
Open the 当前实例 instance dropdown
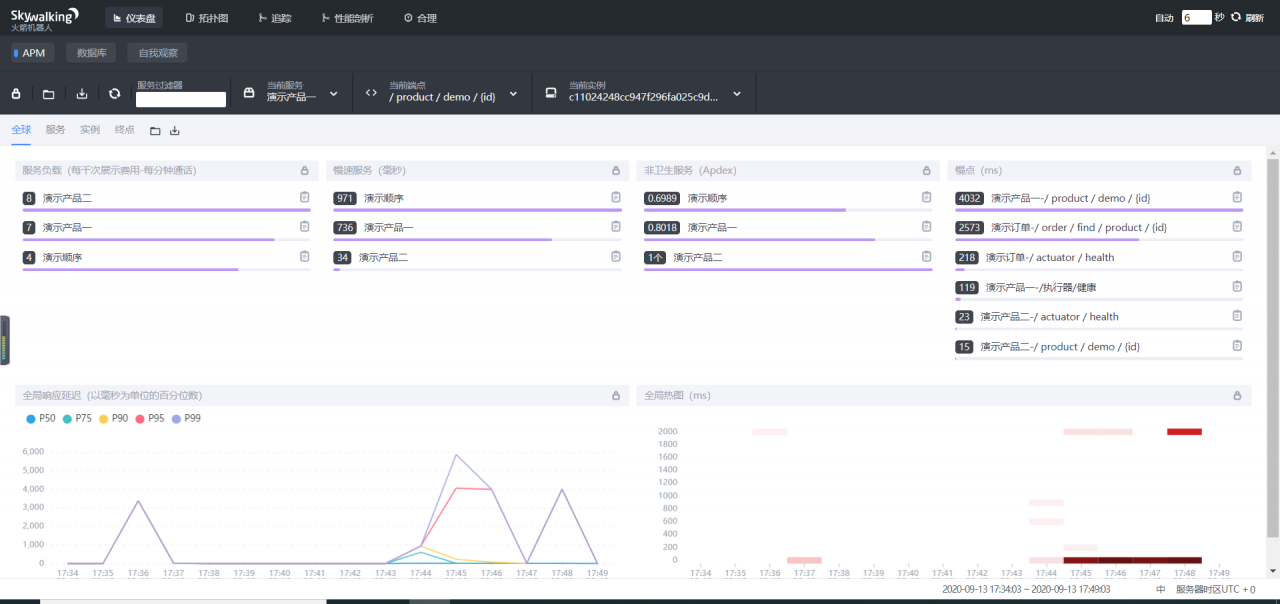tap(736, 93)
